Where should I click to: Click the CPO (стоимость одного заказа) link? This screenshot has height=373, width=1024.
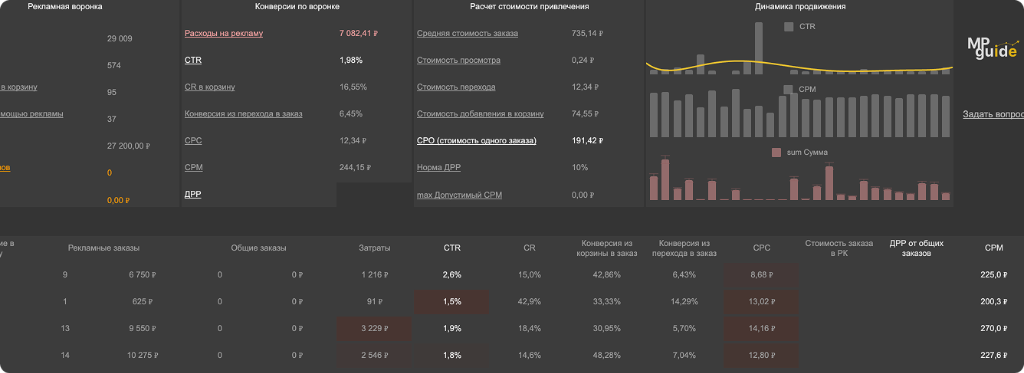coord(476,140)
